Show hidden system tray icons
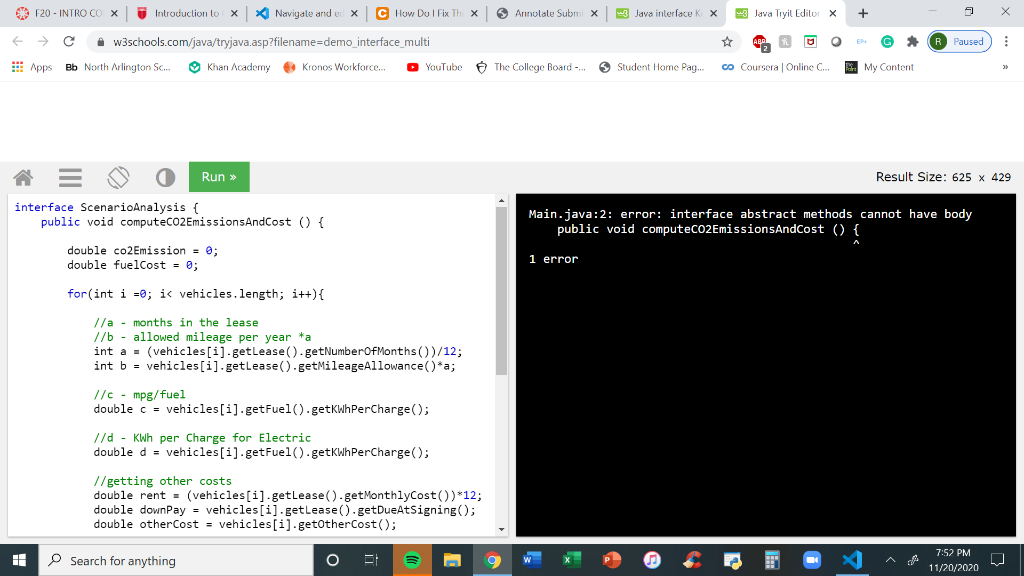The image size is (1024, 576). click(x=890, y=560)
